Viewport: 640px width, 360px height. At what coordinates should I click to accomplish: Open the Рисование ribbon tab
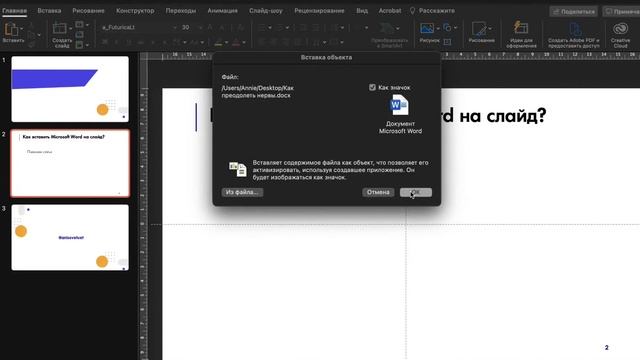coord(89,11)
